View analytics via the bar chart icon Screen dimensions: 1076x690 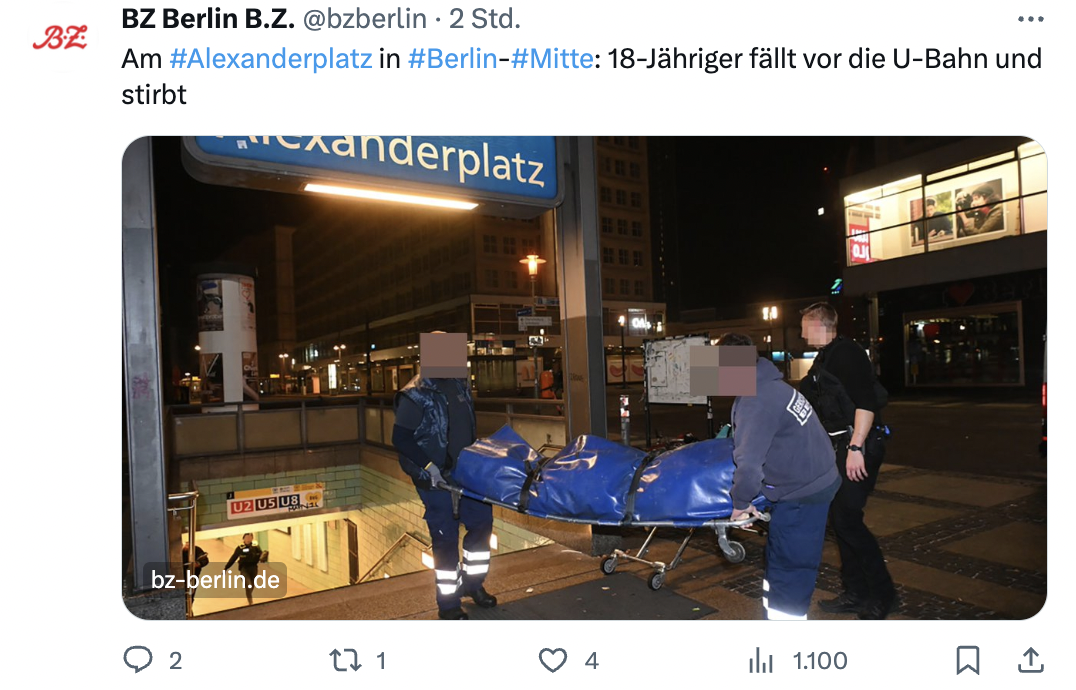click(x=761, y=661)
